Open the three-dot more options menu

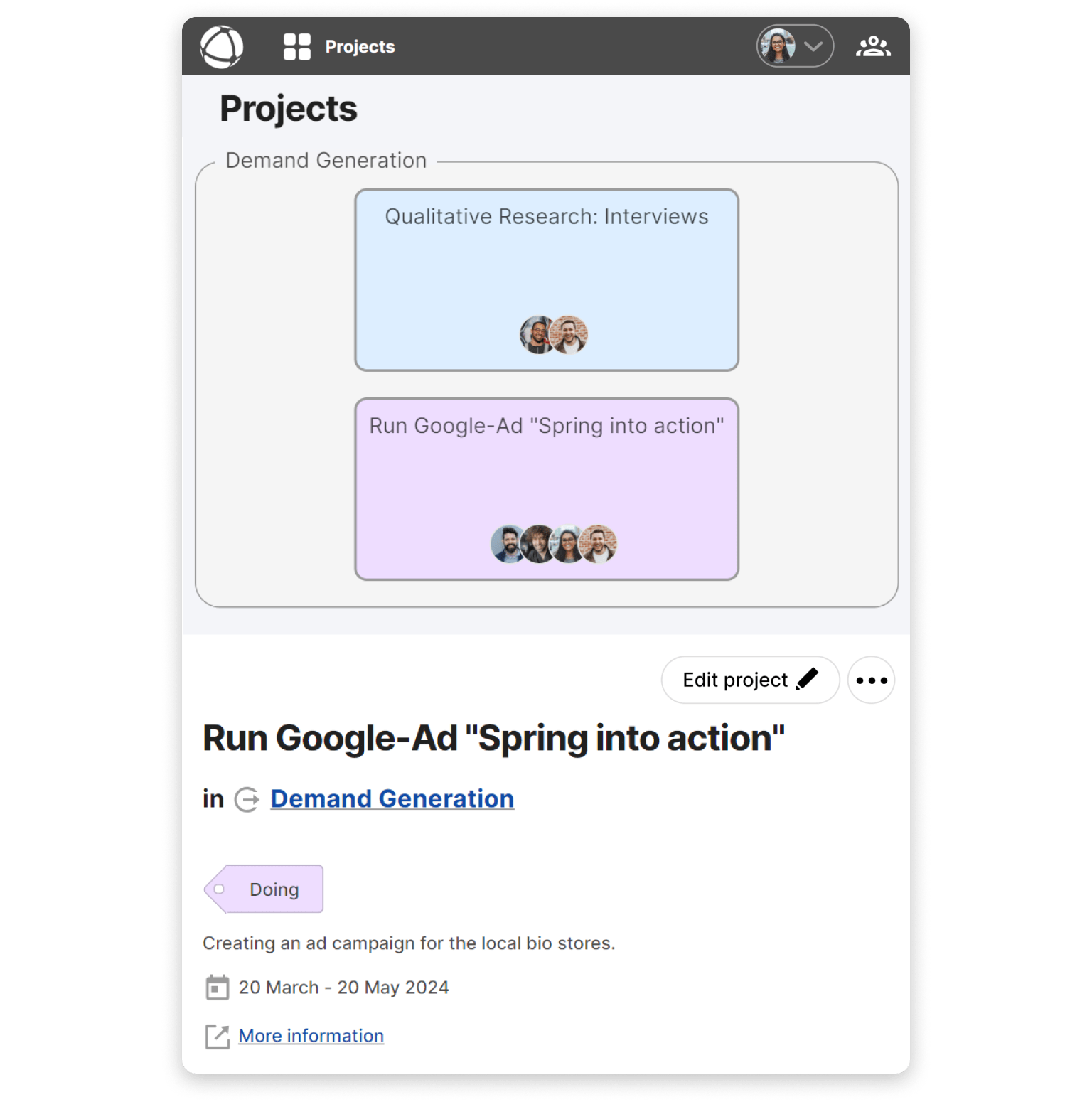click(x=871, y=680)
